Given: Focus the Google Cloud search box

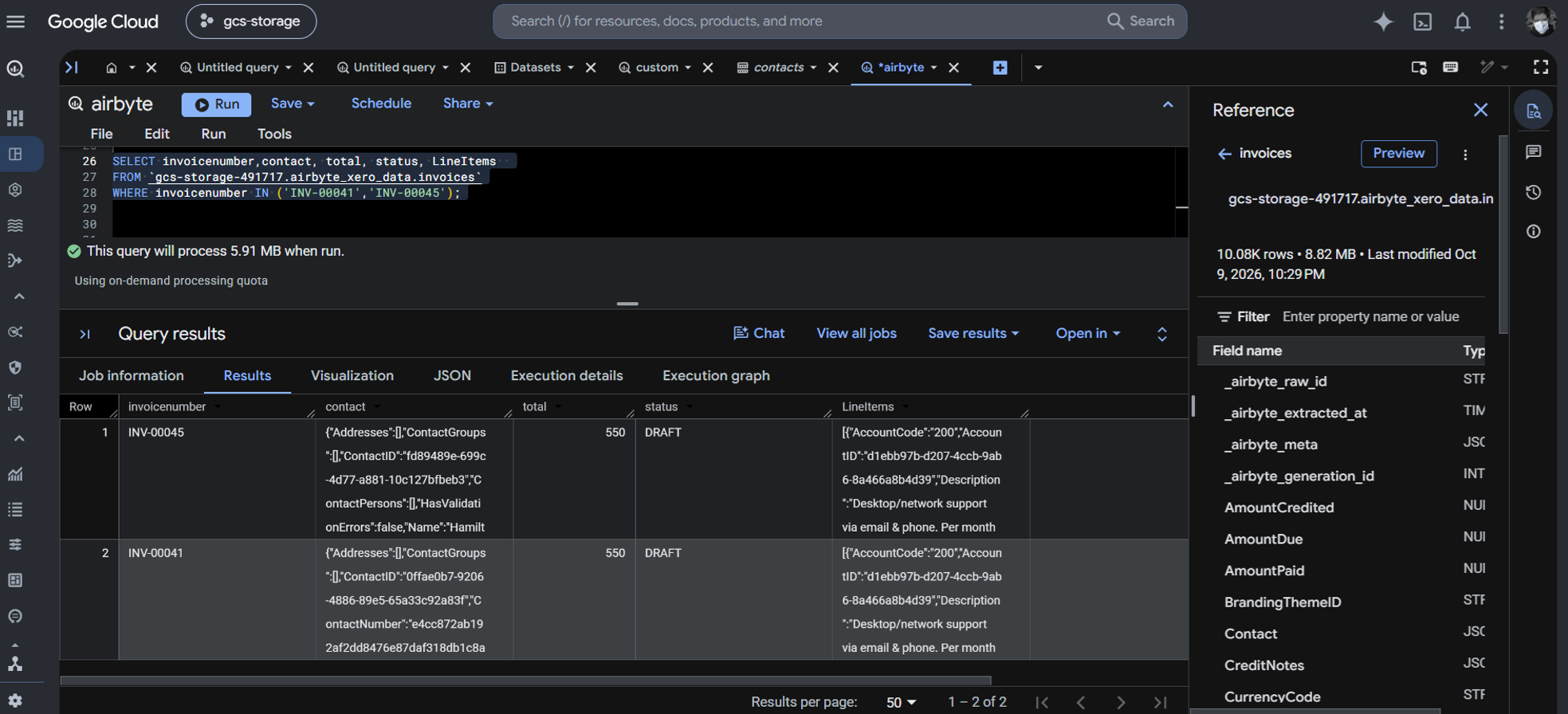Looking at the screenshot, I should [x=839, y=22].
